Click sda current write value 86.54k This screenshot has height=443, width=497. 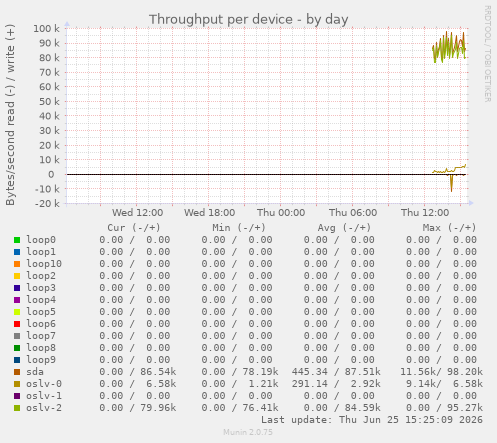(x=158, y=372)
